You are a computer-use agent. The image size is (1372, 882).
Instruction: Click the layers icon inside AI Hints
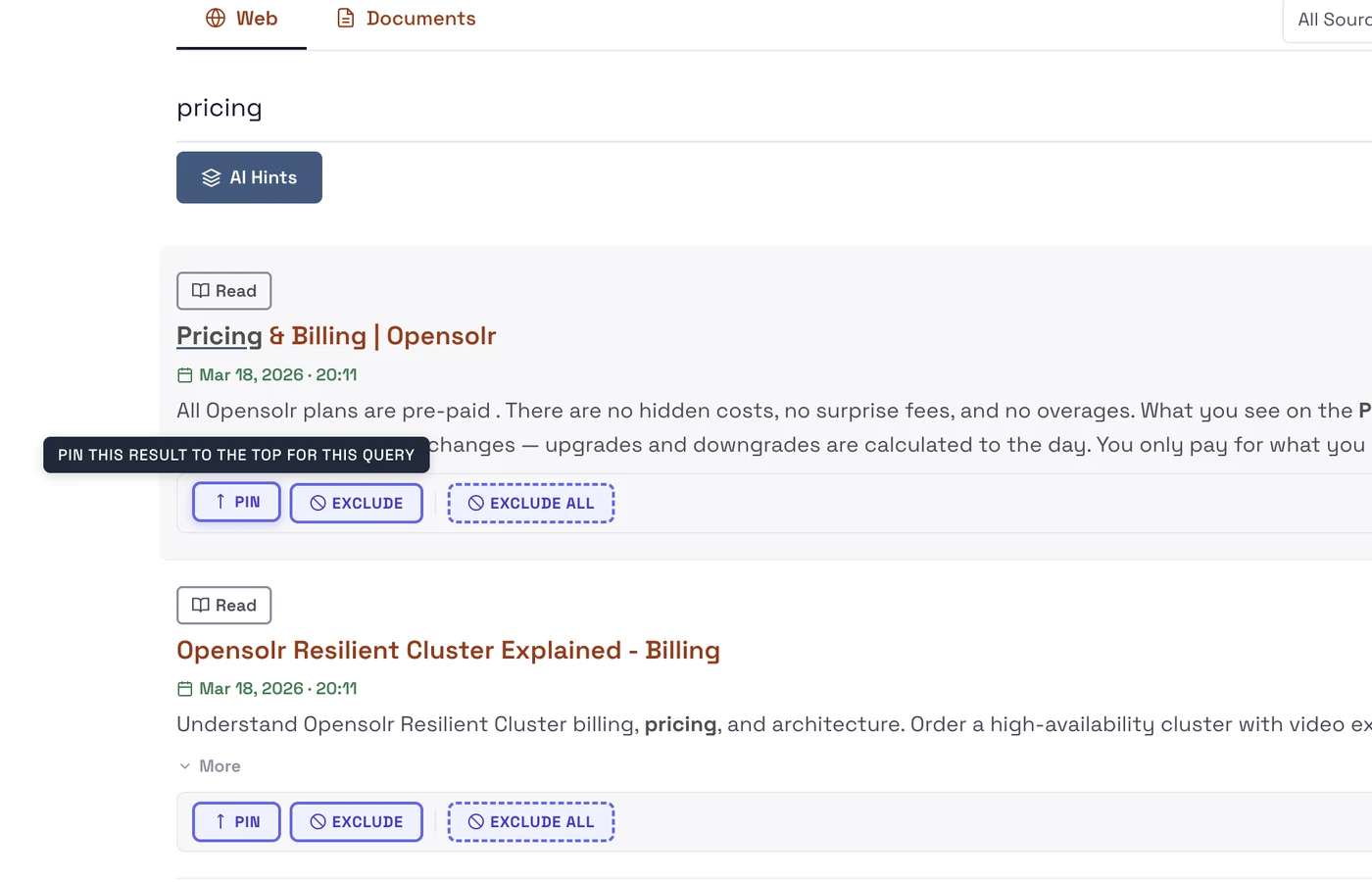[213, 177]
